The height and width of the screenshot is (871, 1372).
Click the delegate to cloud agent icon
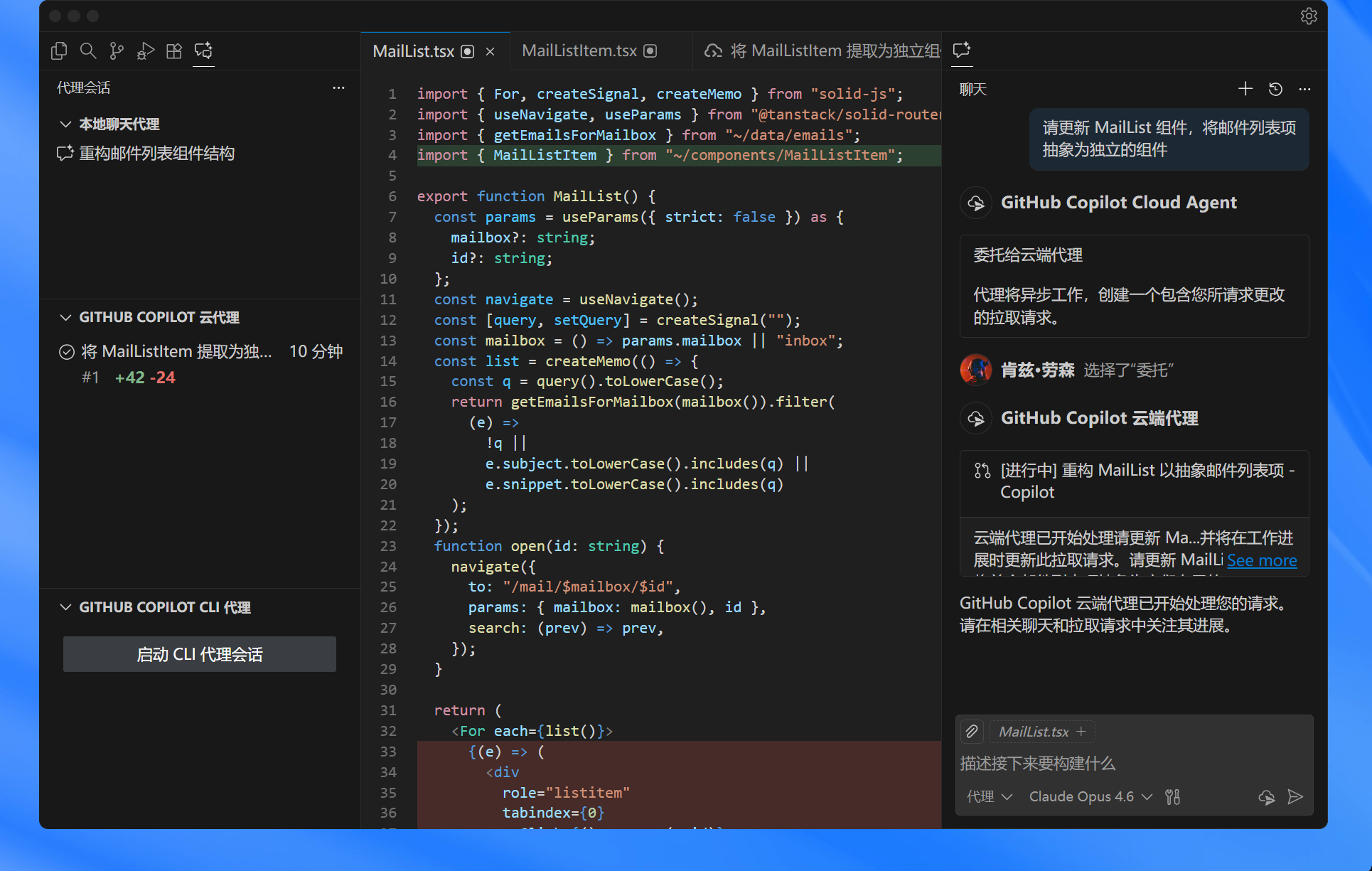[1267, 797]
